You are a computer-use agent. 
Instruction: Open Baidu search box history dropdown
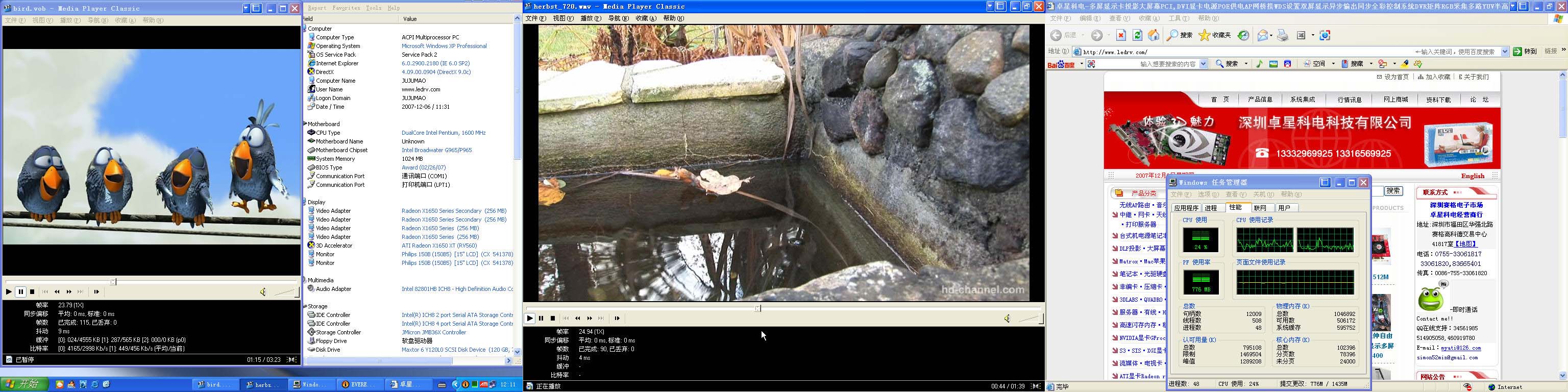pos(1204,64)
